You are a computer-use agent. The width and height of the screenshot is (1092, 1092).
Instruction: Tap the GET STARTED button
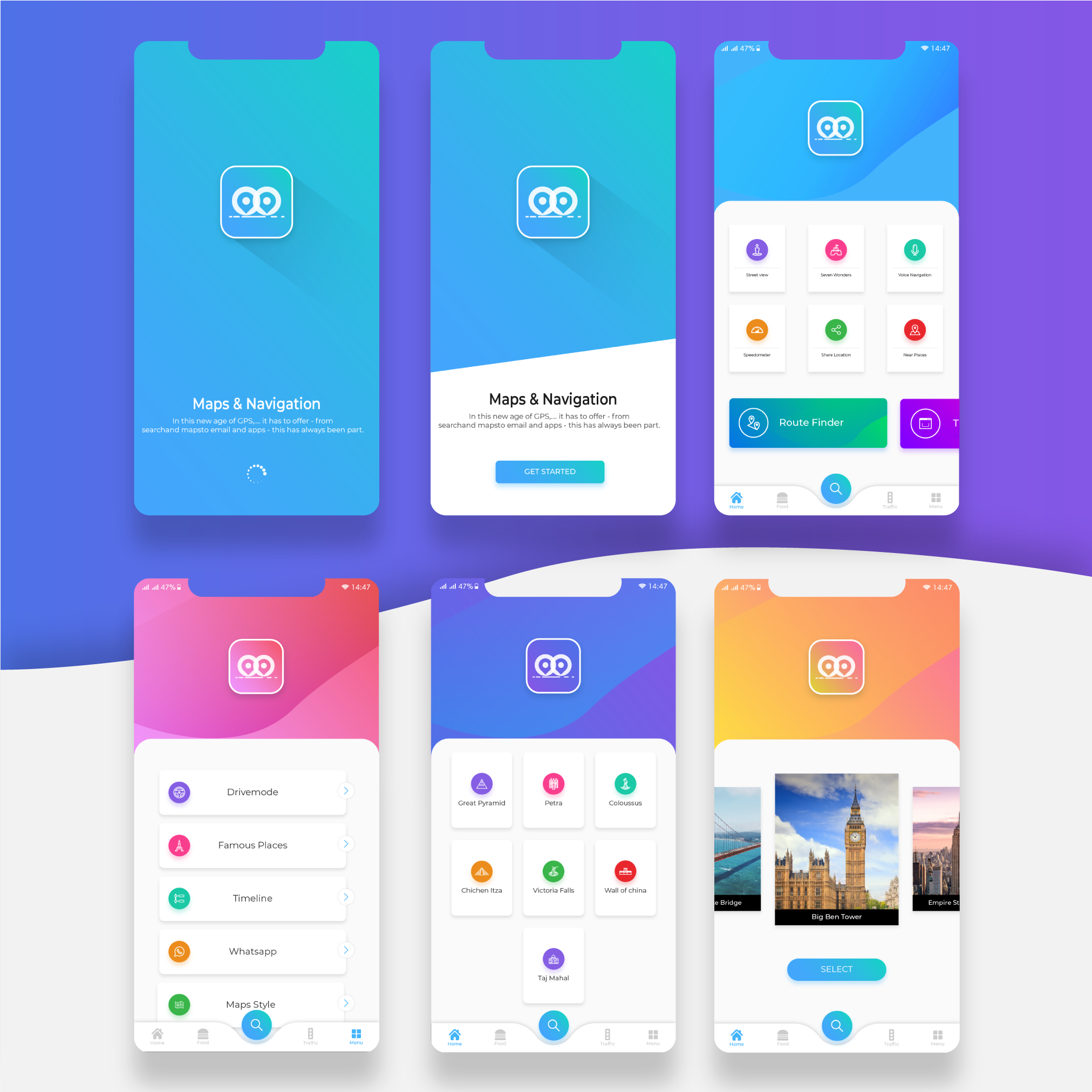pos(549,471)
